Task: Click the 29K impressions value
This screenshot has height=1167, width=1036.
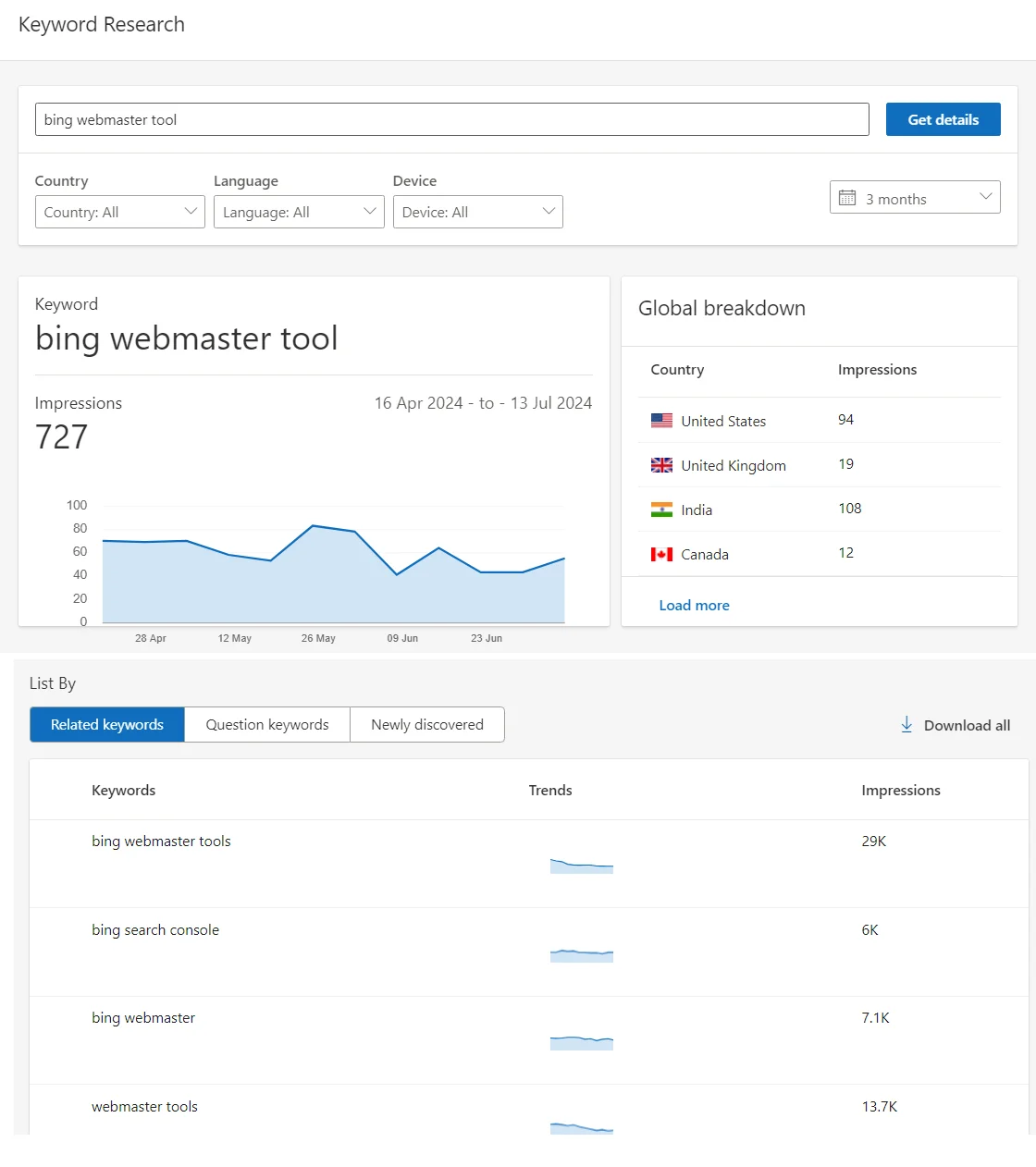Action: 874,841
